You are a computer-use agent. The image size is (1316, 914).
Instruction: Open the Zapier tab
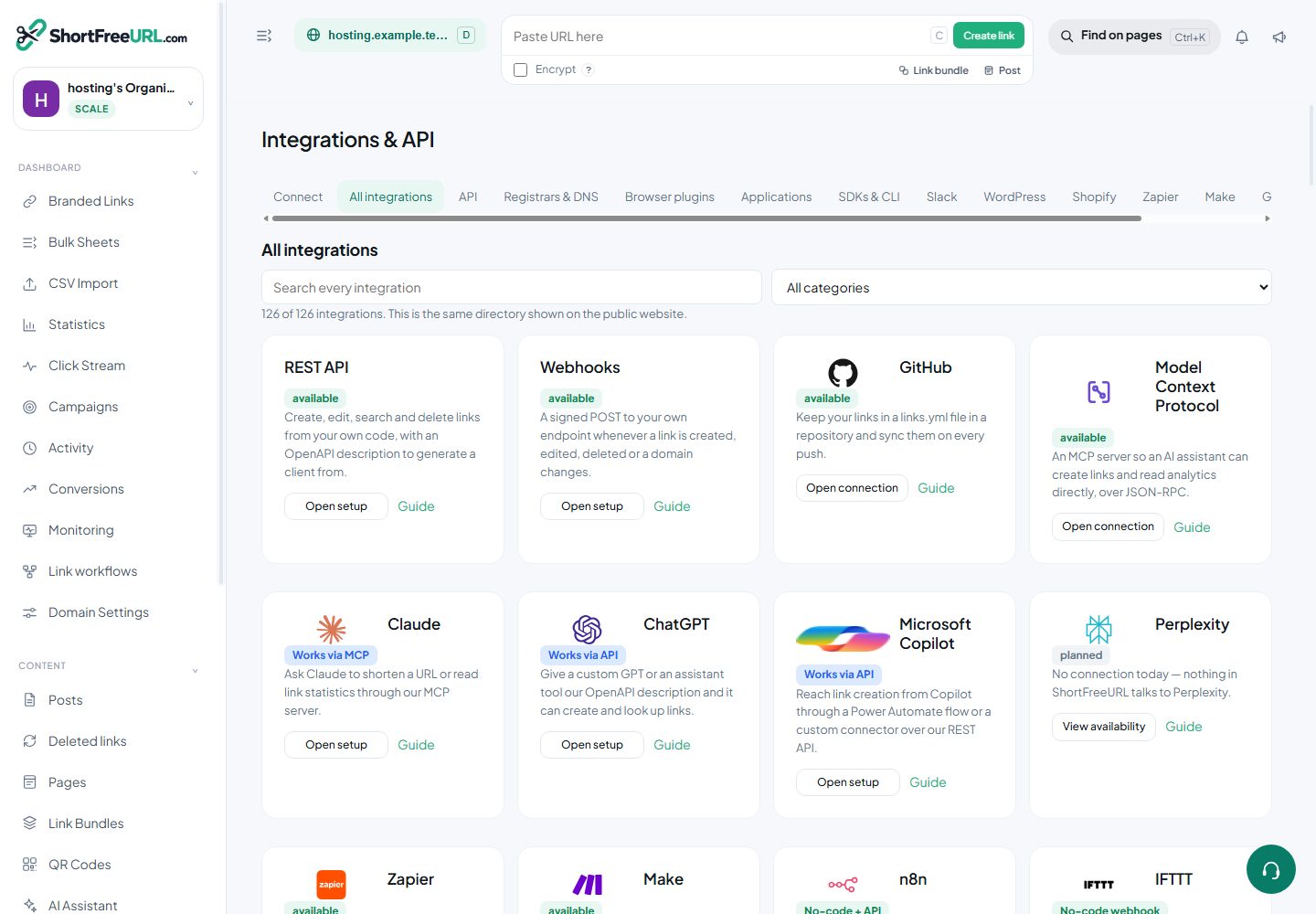pyautogui.click(x=1160, y=197)
